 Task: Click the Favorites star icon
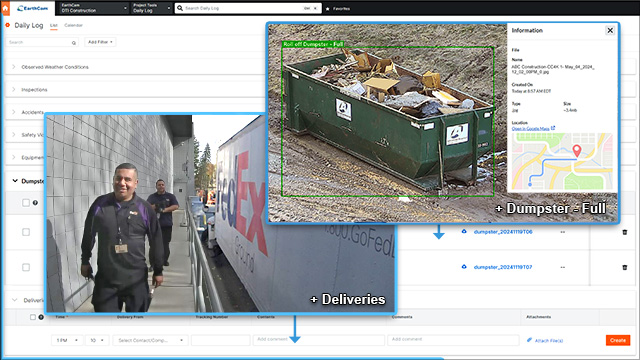pos(327,9)
